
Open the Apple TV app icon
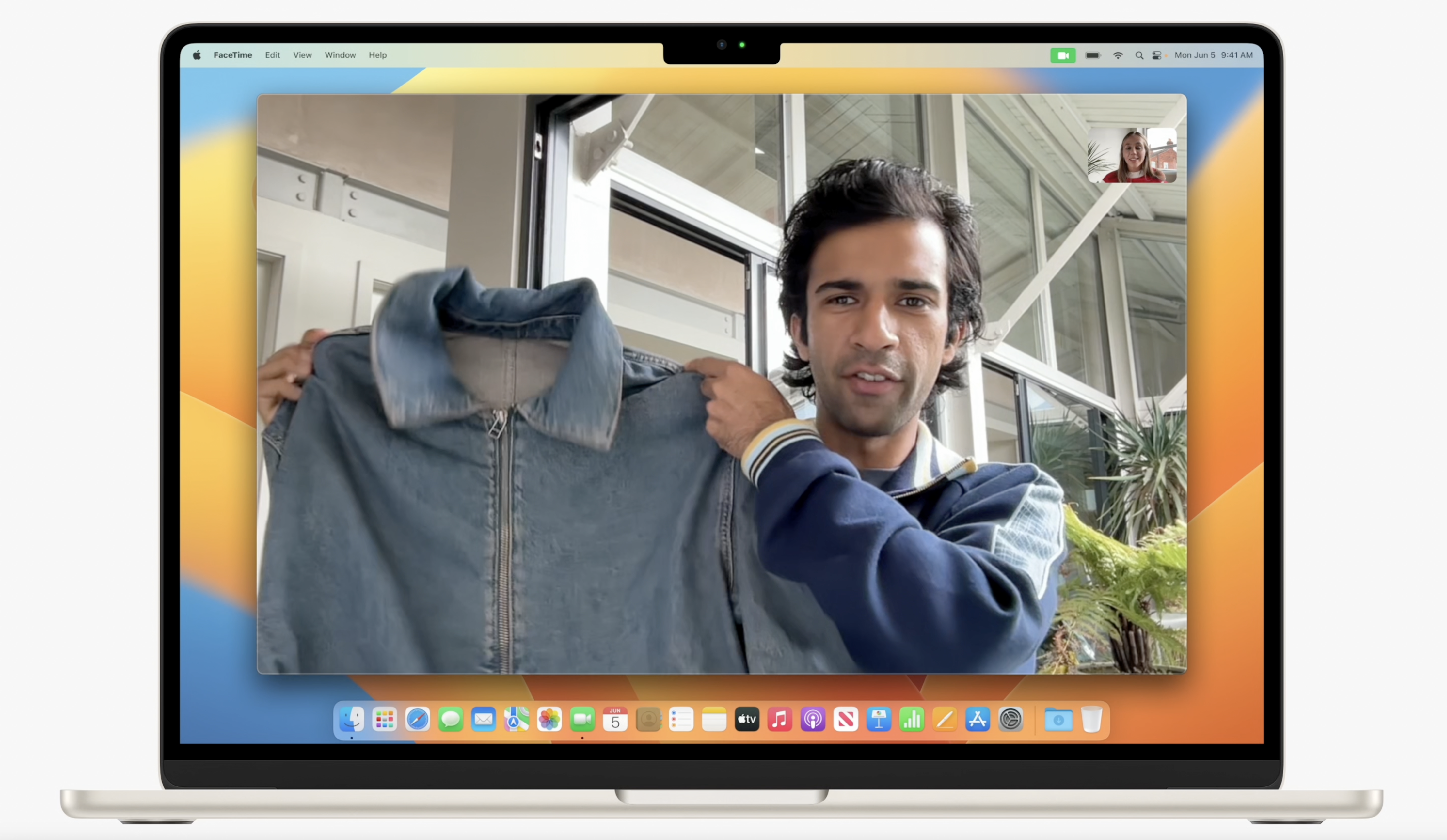746,719
